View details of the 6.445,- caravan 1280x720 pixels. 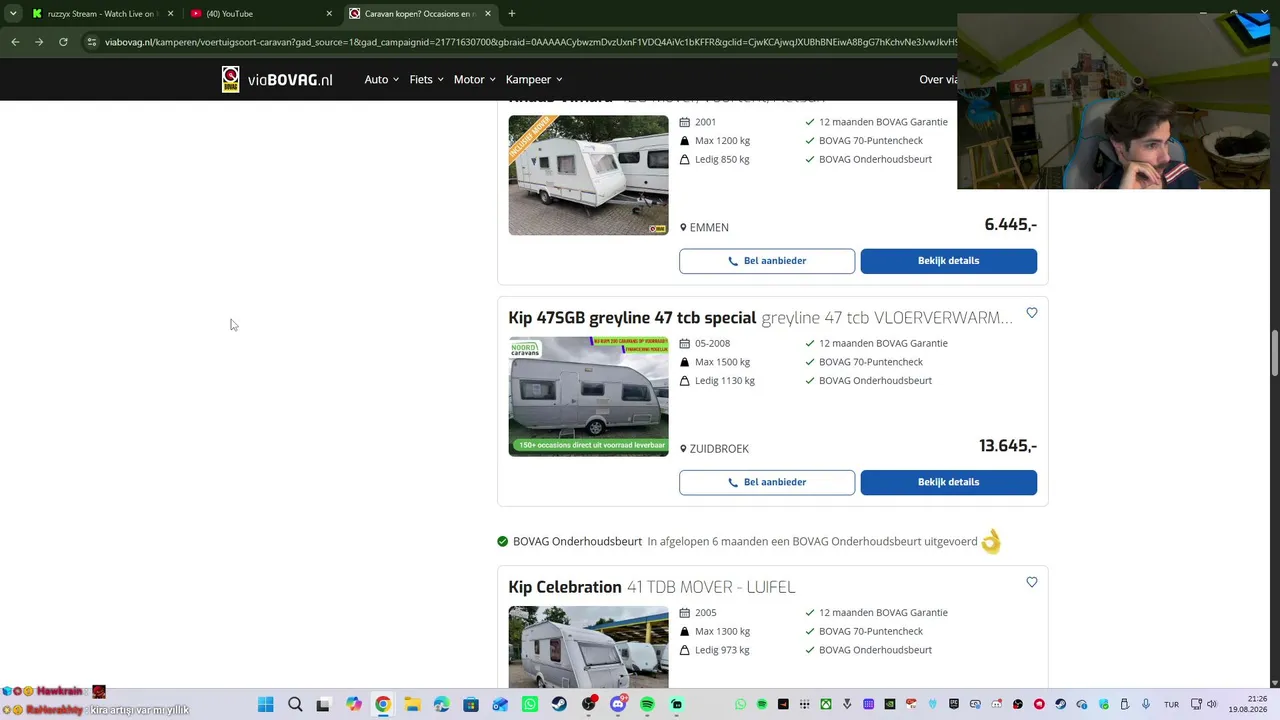click(948, 261)
